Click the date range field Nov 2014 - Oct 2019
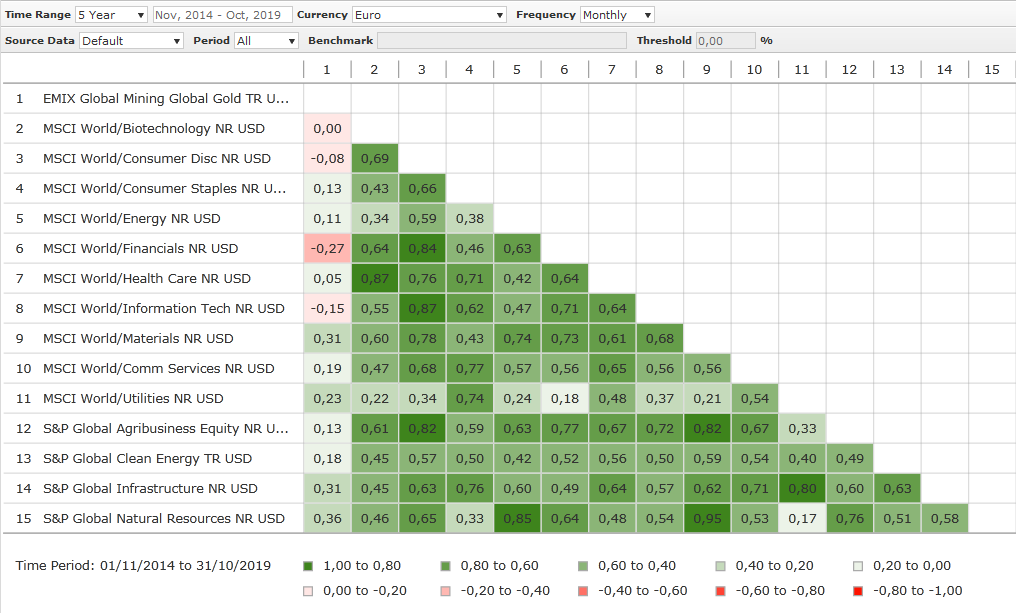The width and height of the screenshot is (1016, 613). point(222,15)
